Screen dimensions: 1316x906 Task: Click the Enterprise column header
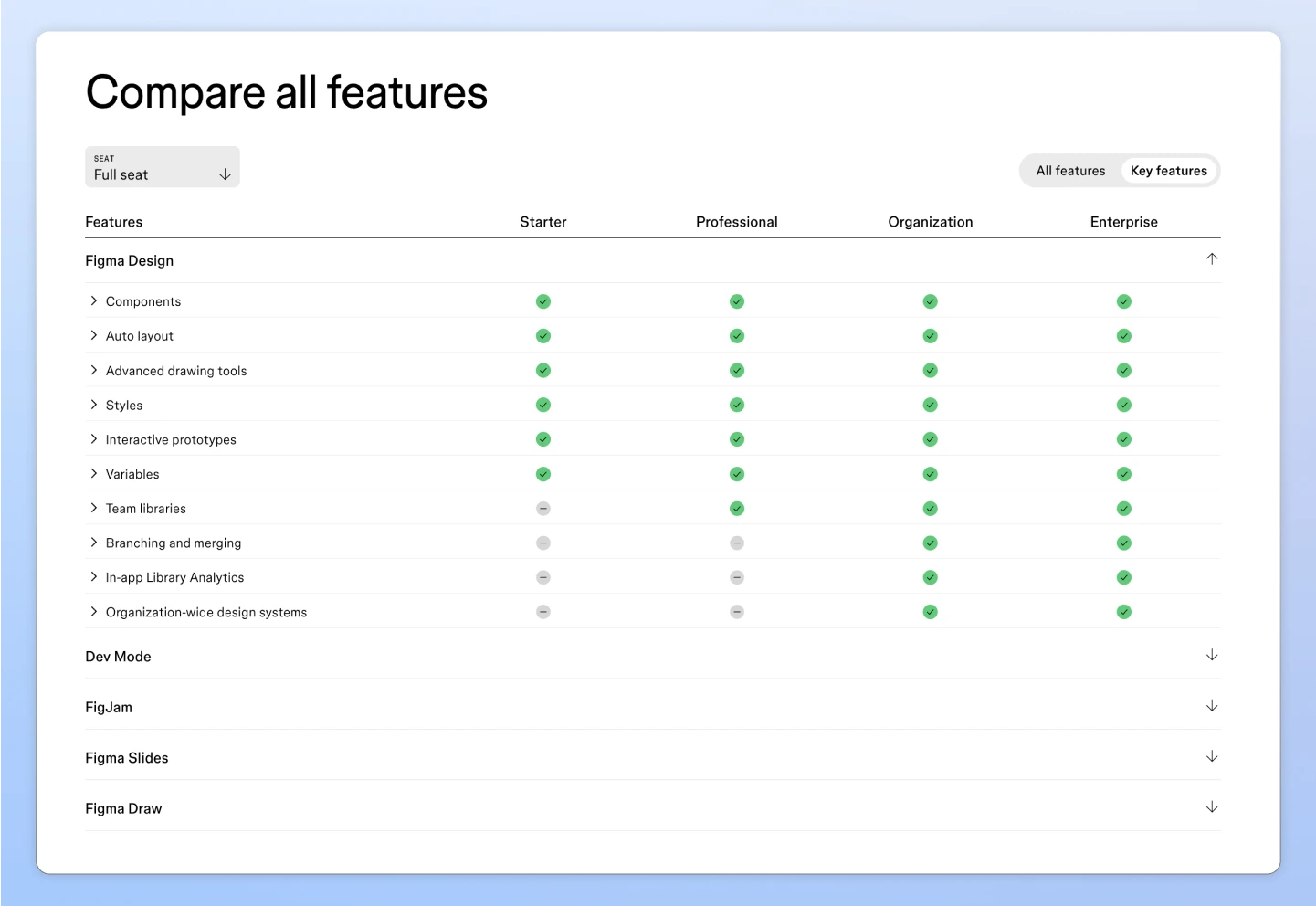[x=1124, y=222]
